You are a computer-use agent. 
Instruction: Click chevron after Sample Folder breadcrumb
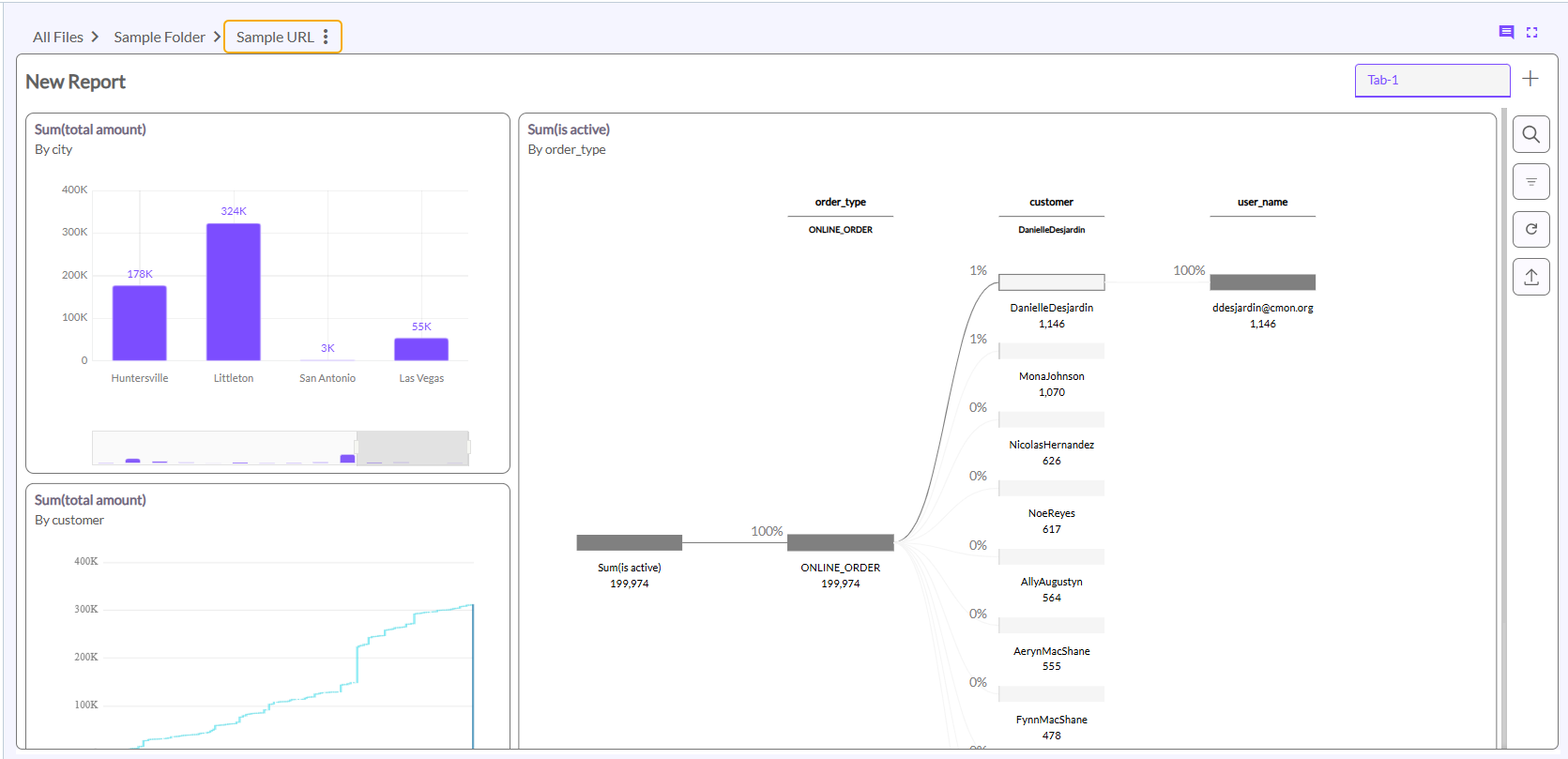(217, 37)
